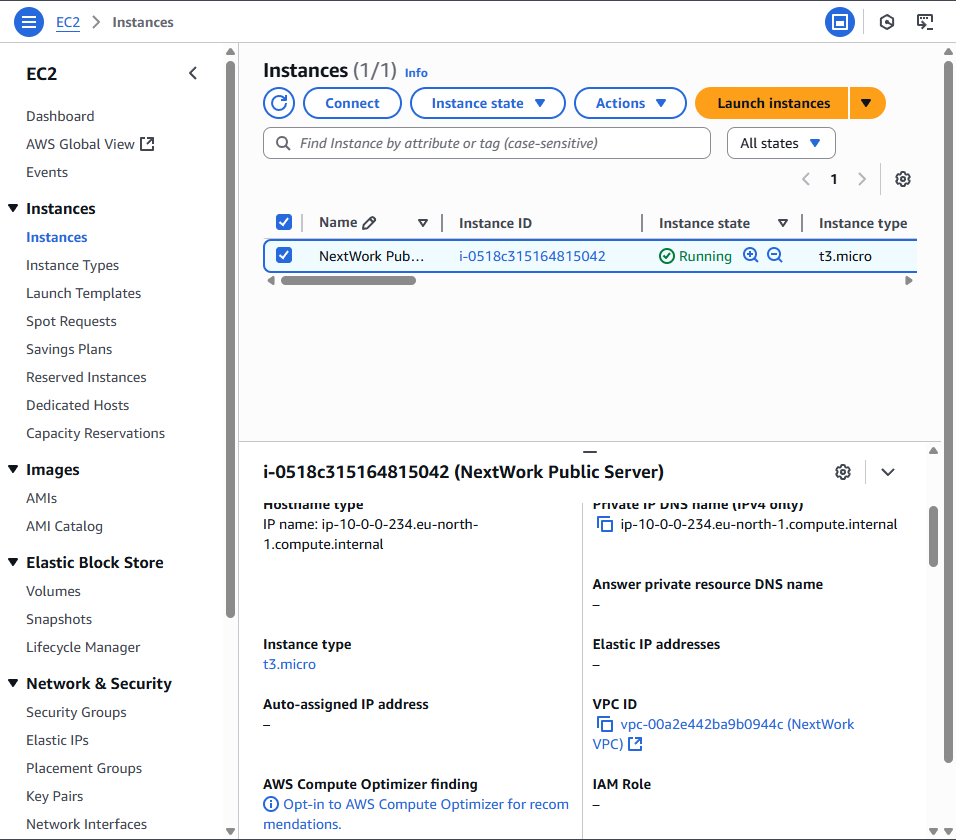Open the hamburger navigation menu
This screenshot has height=840, width=956.
pos(29,22)
